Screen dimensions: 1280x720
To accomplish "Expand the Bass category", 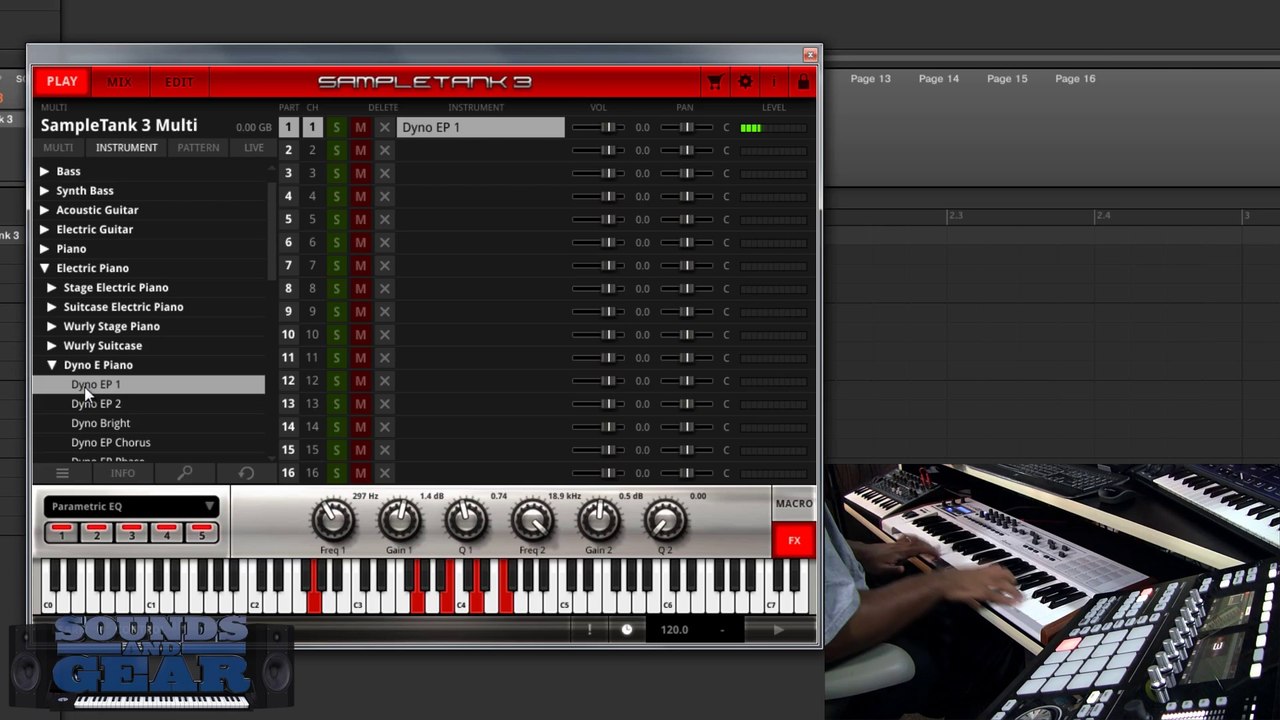I will 44,172.
